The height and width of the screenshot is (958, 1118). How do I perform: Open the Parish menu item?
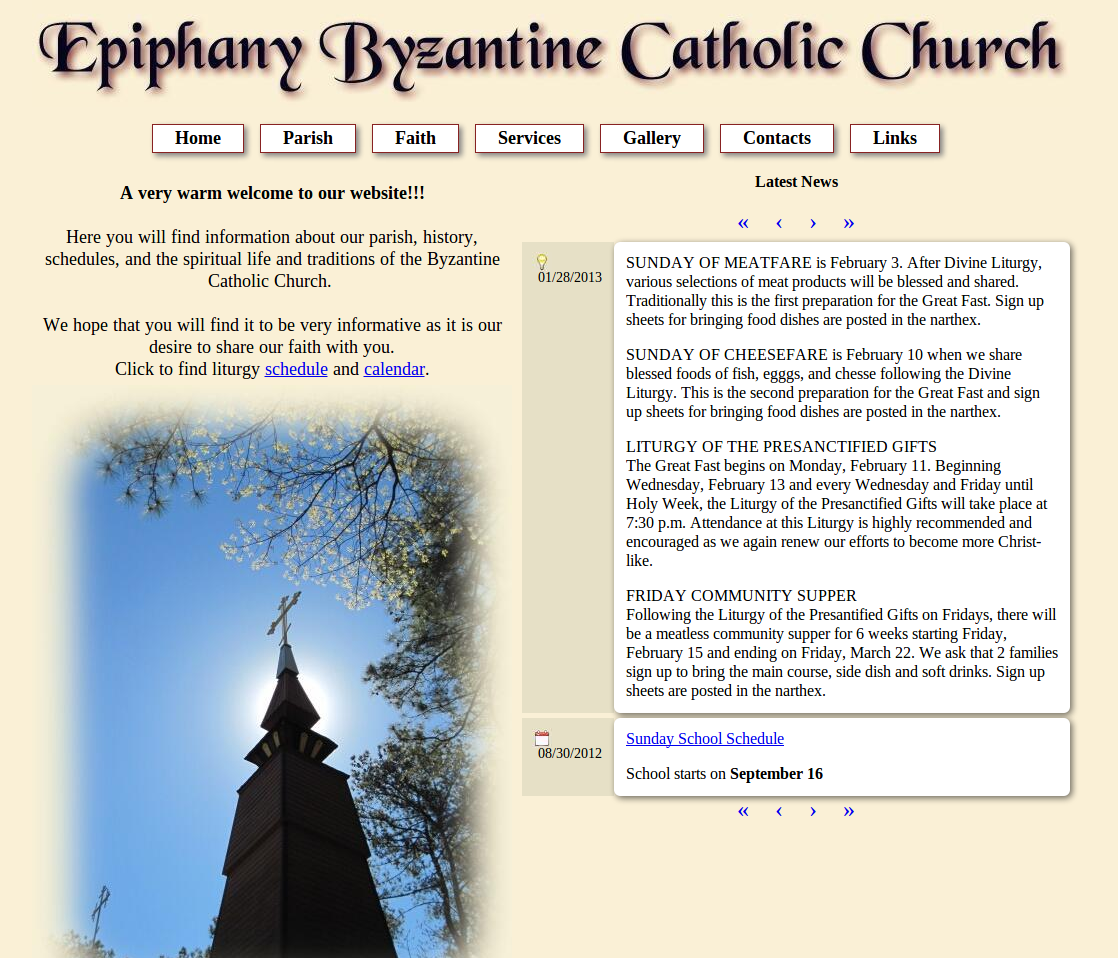[x=307, y=138]
